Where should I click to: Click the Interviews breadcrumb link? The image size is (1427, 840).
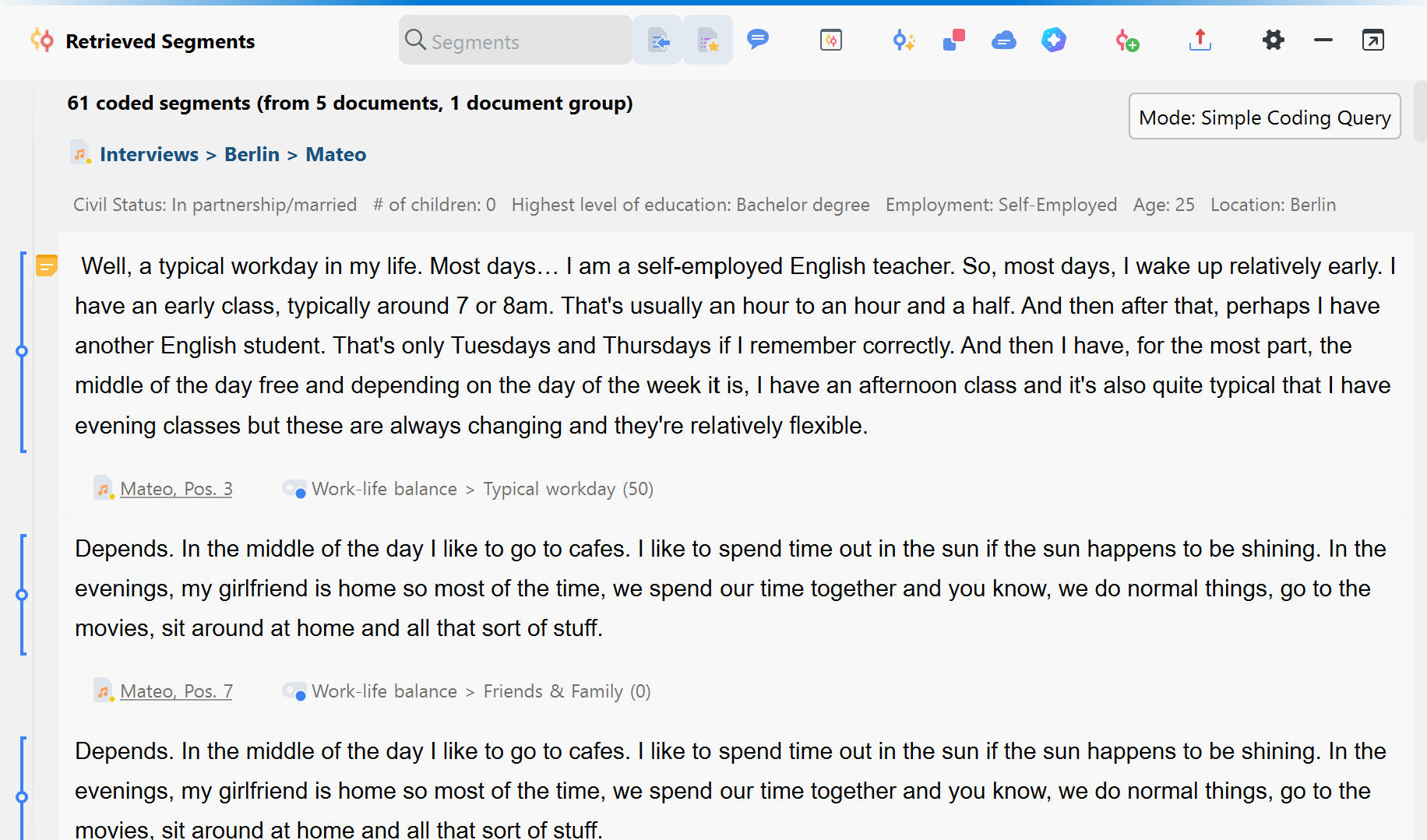pyautogui.click(x=149, y=154)
